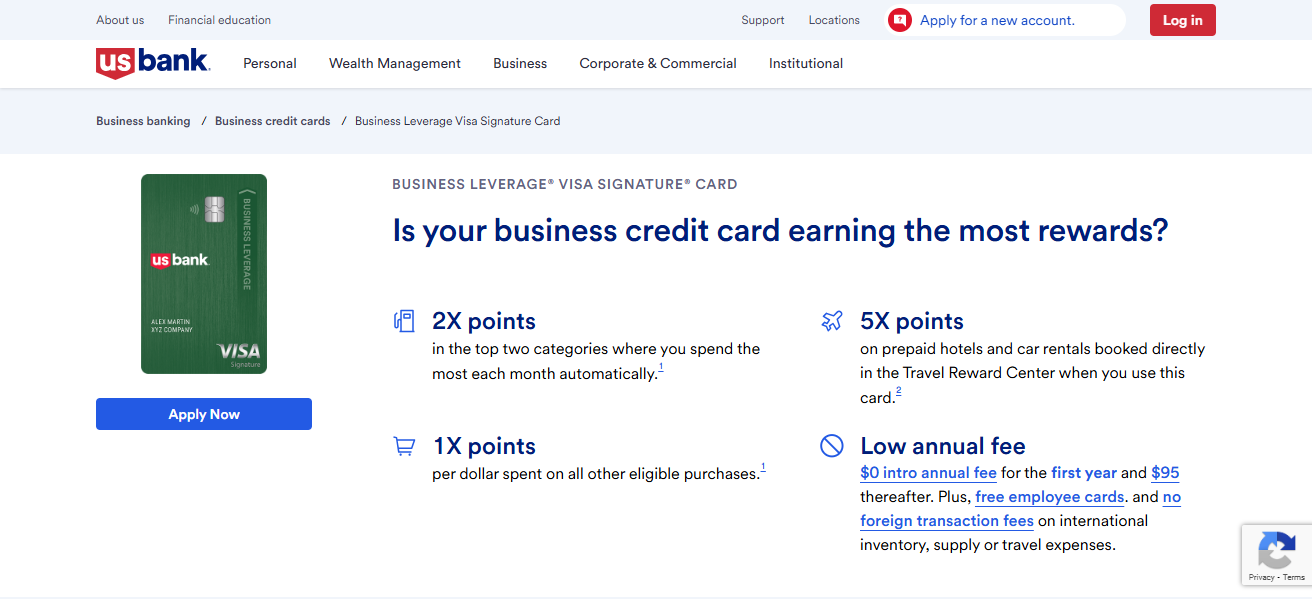
Task: Click the 'Low annual fee' heading
Action: tap(943, 446)
